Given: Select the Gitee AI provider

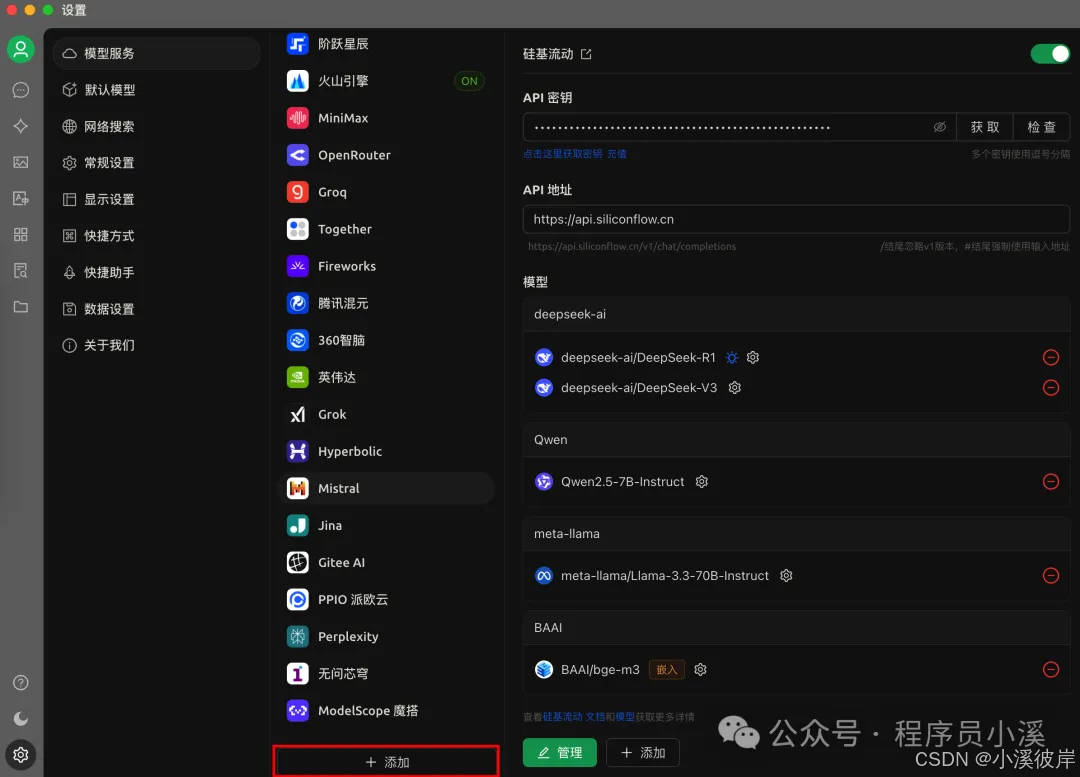Looking at the screenshot, I should coord(386,562).
